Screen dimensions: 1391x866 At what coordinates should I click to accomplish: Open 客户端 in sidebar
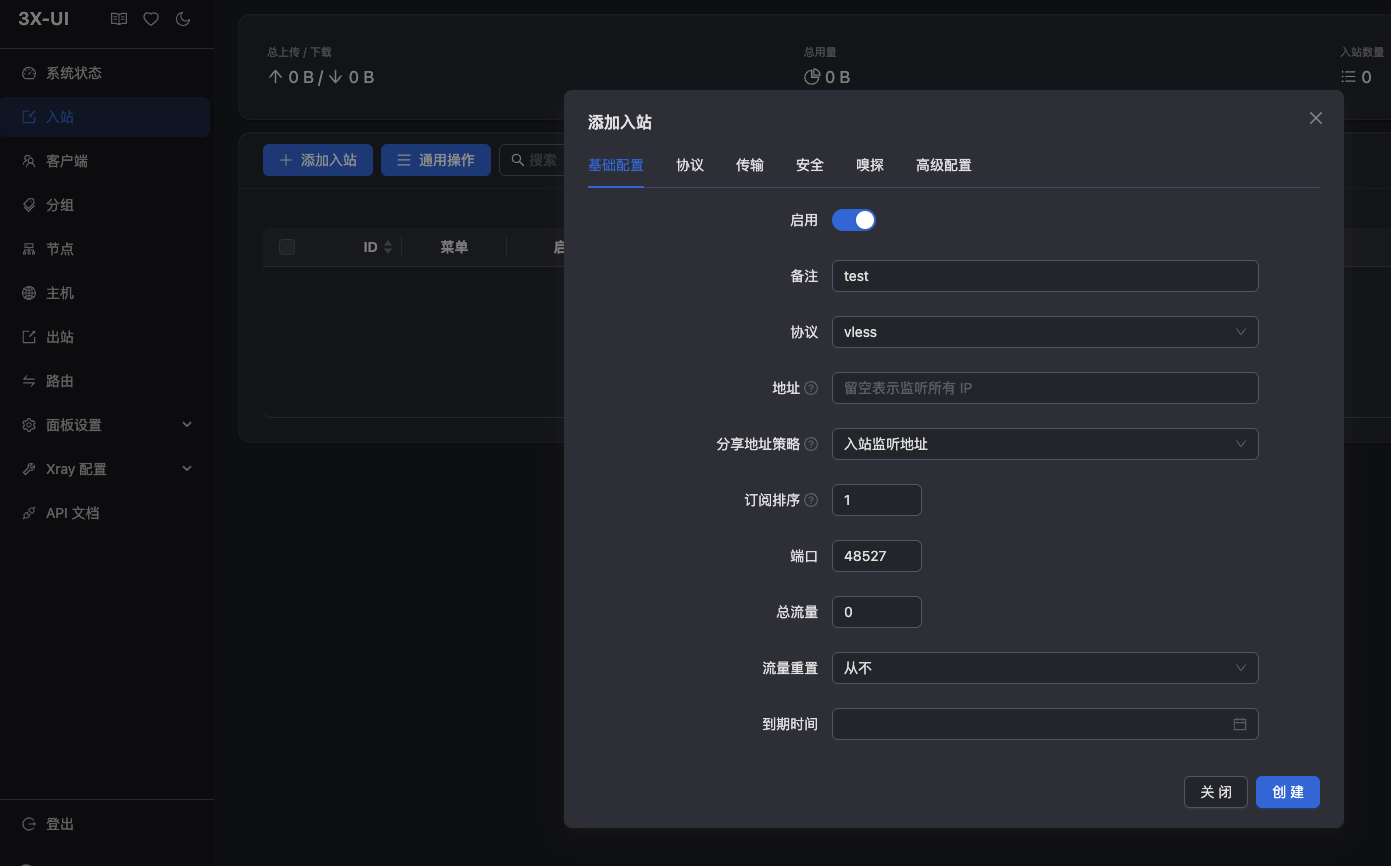point(105,161)
